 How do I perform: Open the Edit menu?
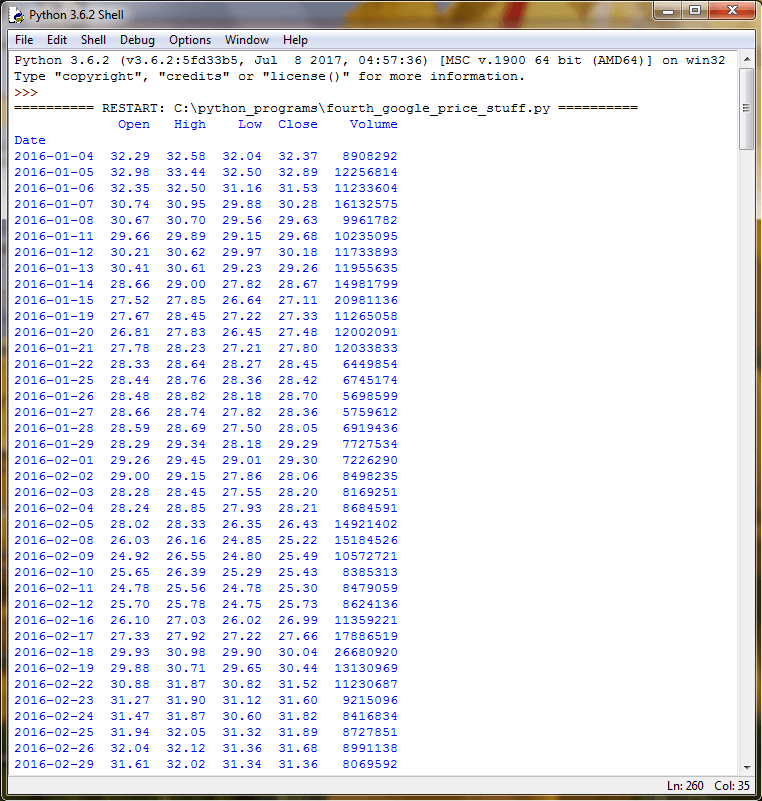(57, 40)
